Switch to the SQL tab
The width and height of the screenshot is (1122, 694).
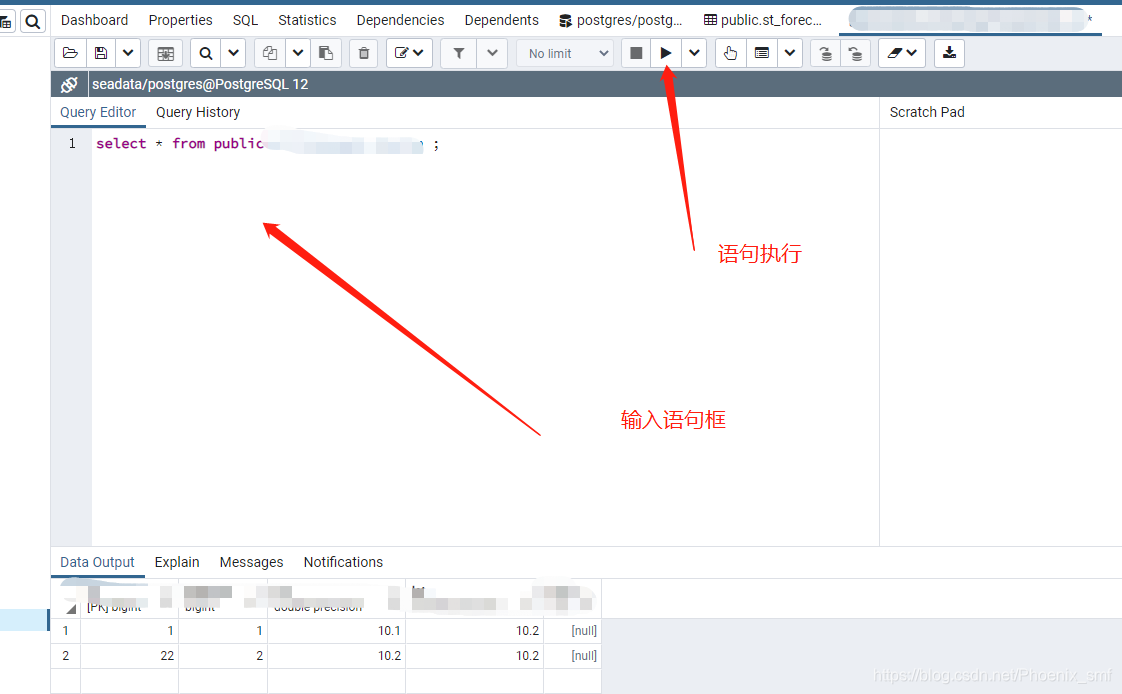(x=245, y=20)
